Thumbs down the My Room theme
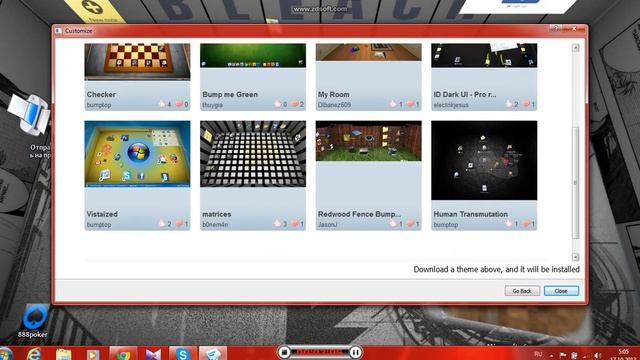Screen dimensions: 640x360 pyautogui.click(x=410, y=104)
